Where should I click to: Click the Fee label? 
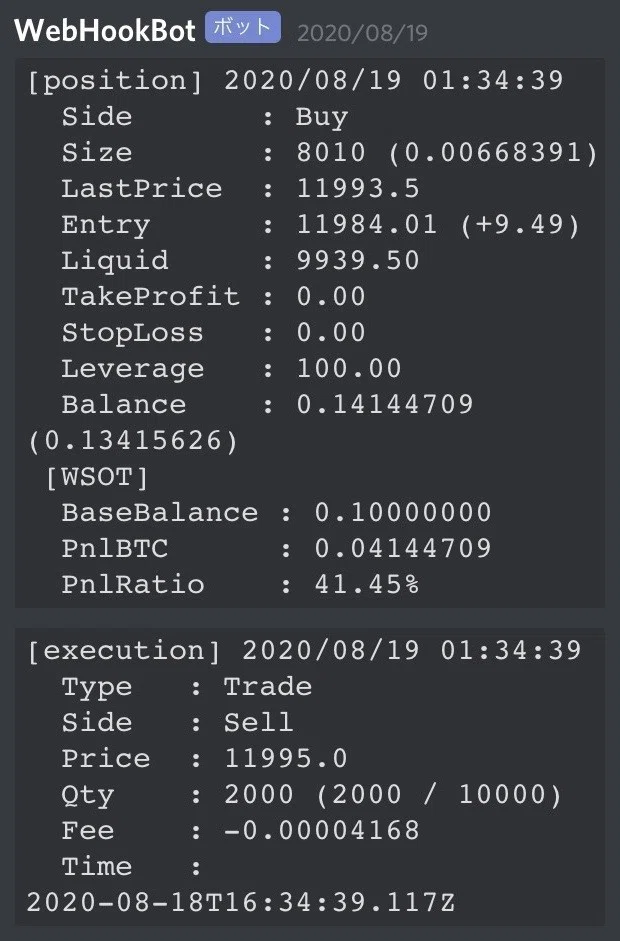tap(88, 831)
